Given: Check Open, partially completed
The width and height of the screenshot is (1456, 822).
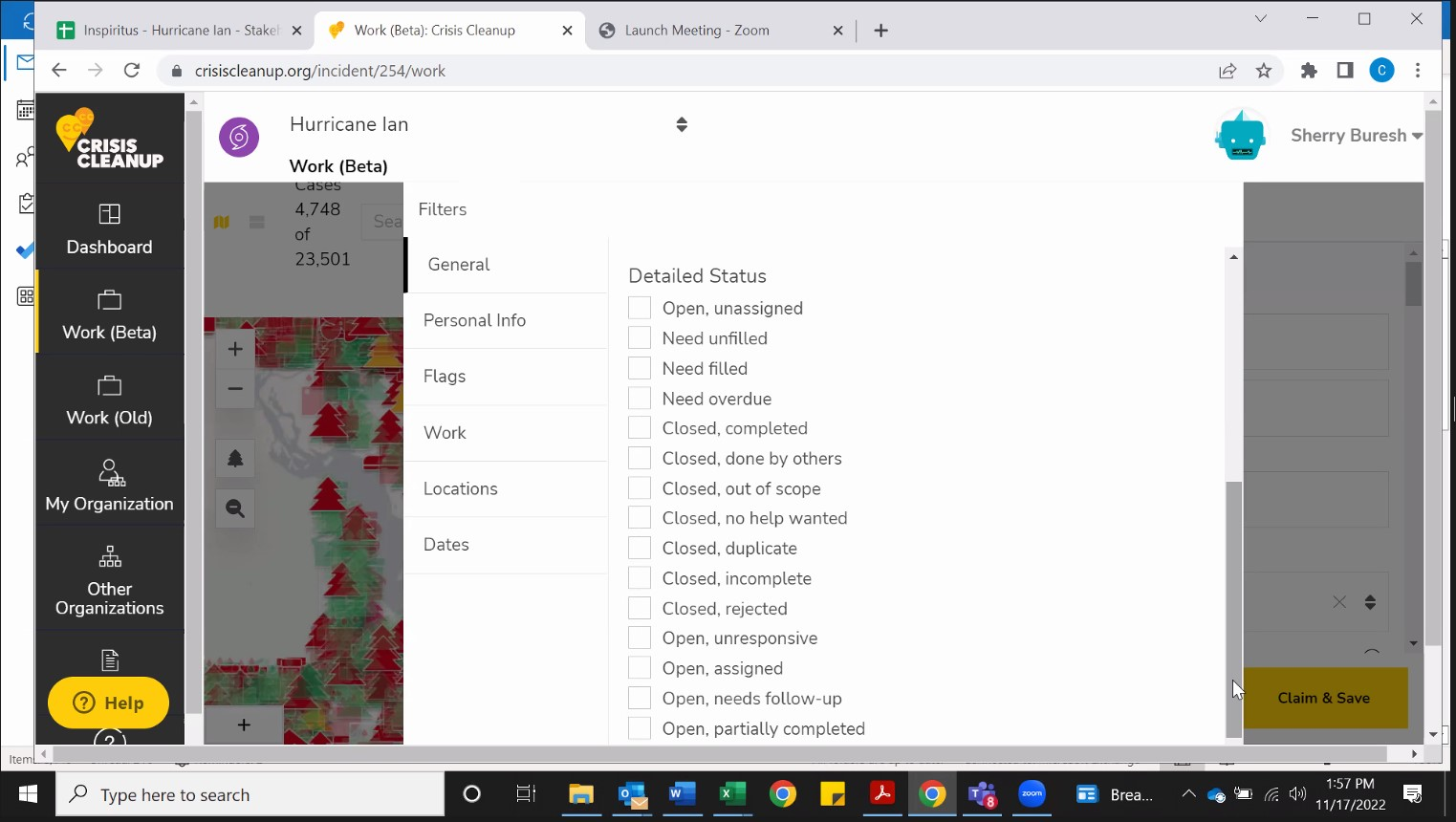Looking at the screenshot, I should pyautogui.click(x=640, y=727).
